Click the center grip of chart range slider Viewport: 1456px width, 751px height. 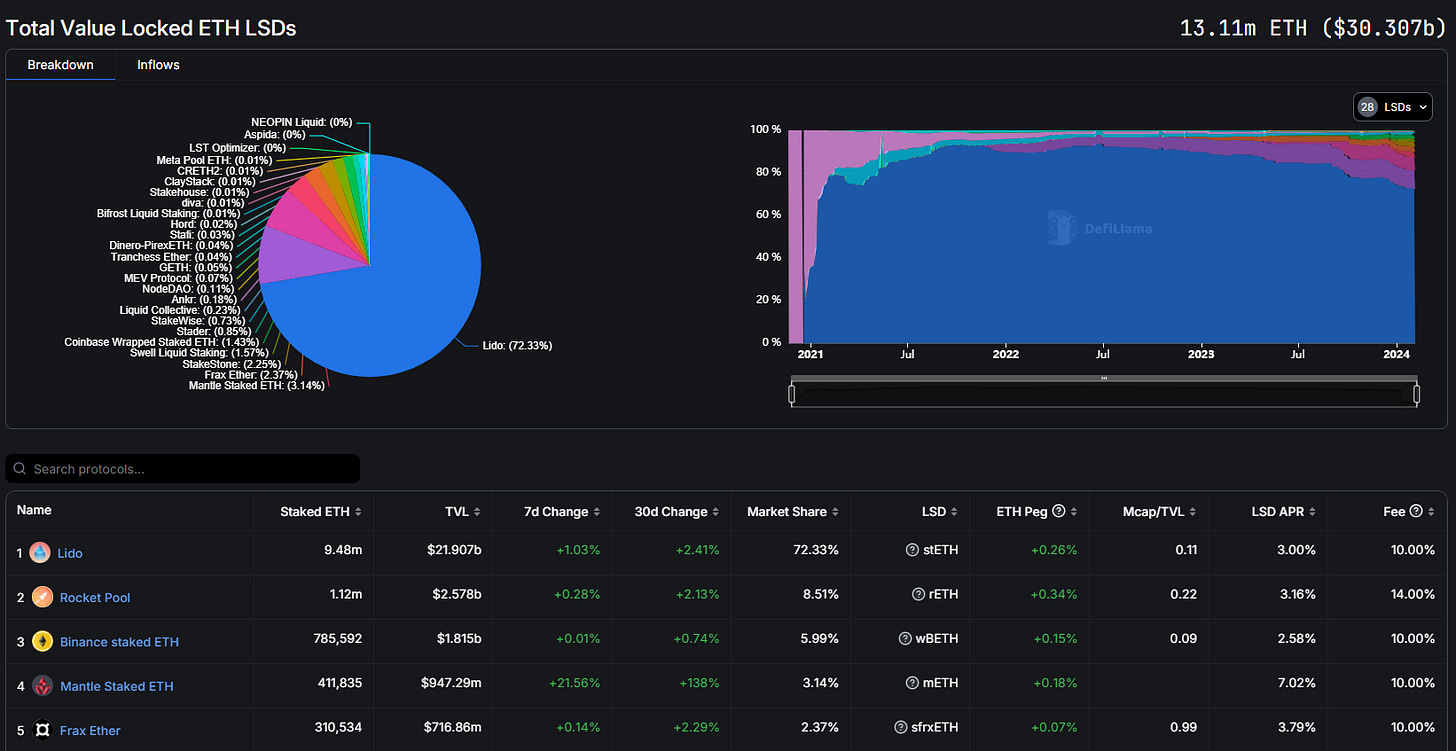[x=1104, y=378]
